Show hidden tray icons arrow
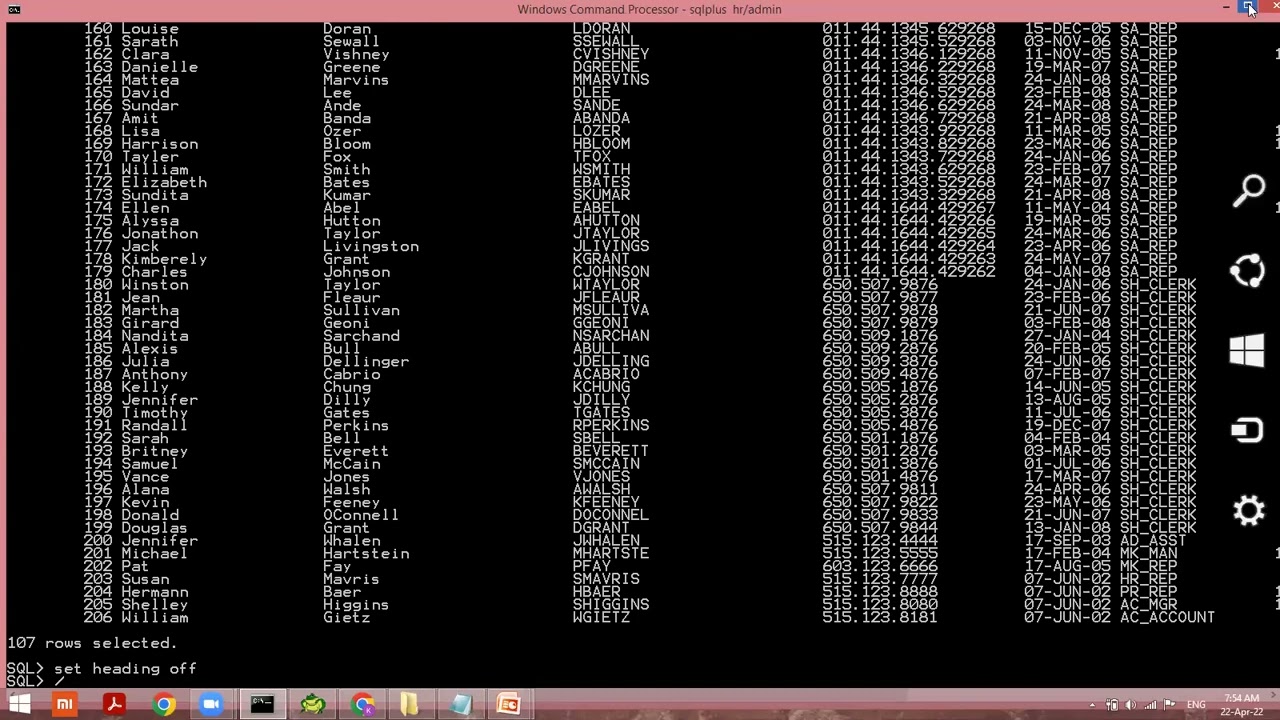Viewport: 1280px width, 720px height. tap(1092, 706)
